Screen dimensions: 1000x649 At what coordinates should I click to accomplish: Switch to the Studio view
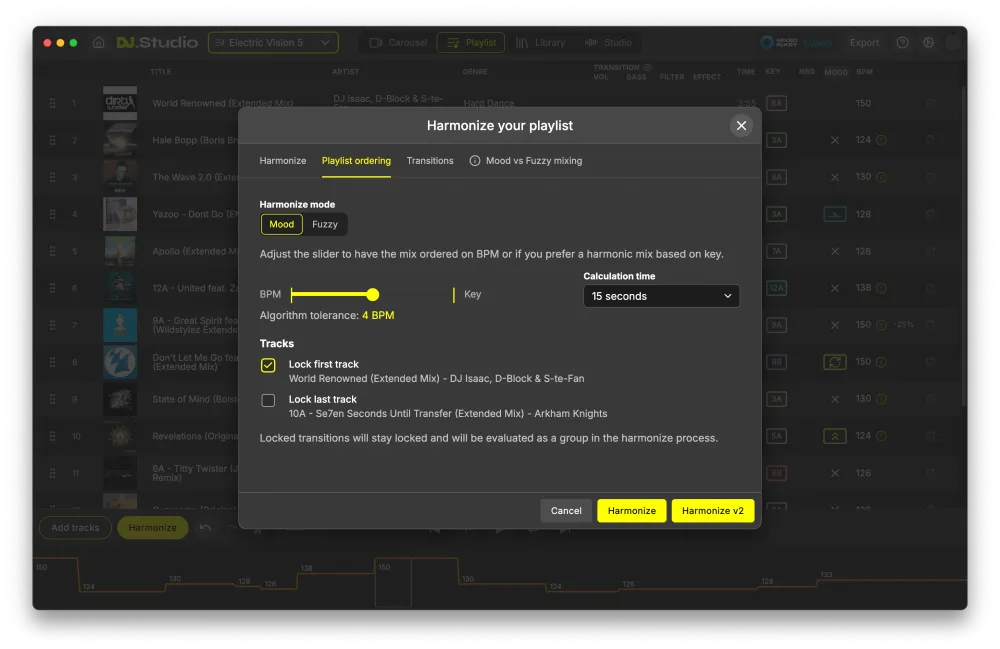608,43
